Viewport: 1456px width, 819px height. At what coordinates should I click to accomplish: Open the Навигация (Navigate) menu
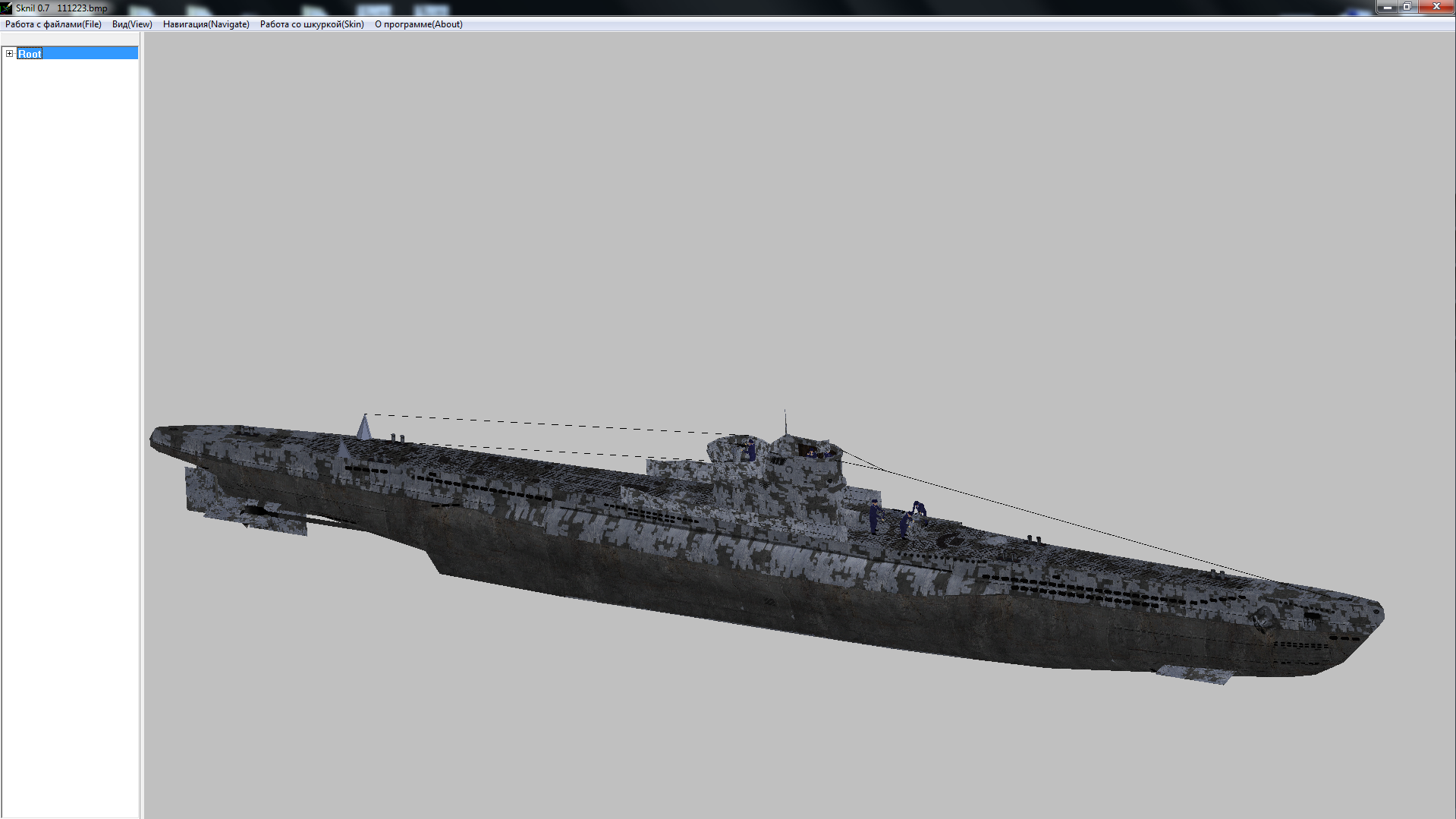click(x=206, y=24)
